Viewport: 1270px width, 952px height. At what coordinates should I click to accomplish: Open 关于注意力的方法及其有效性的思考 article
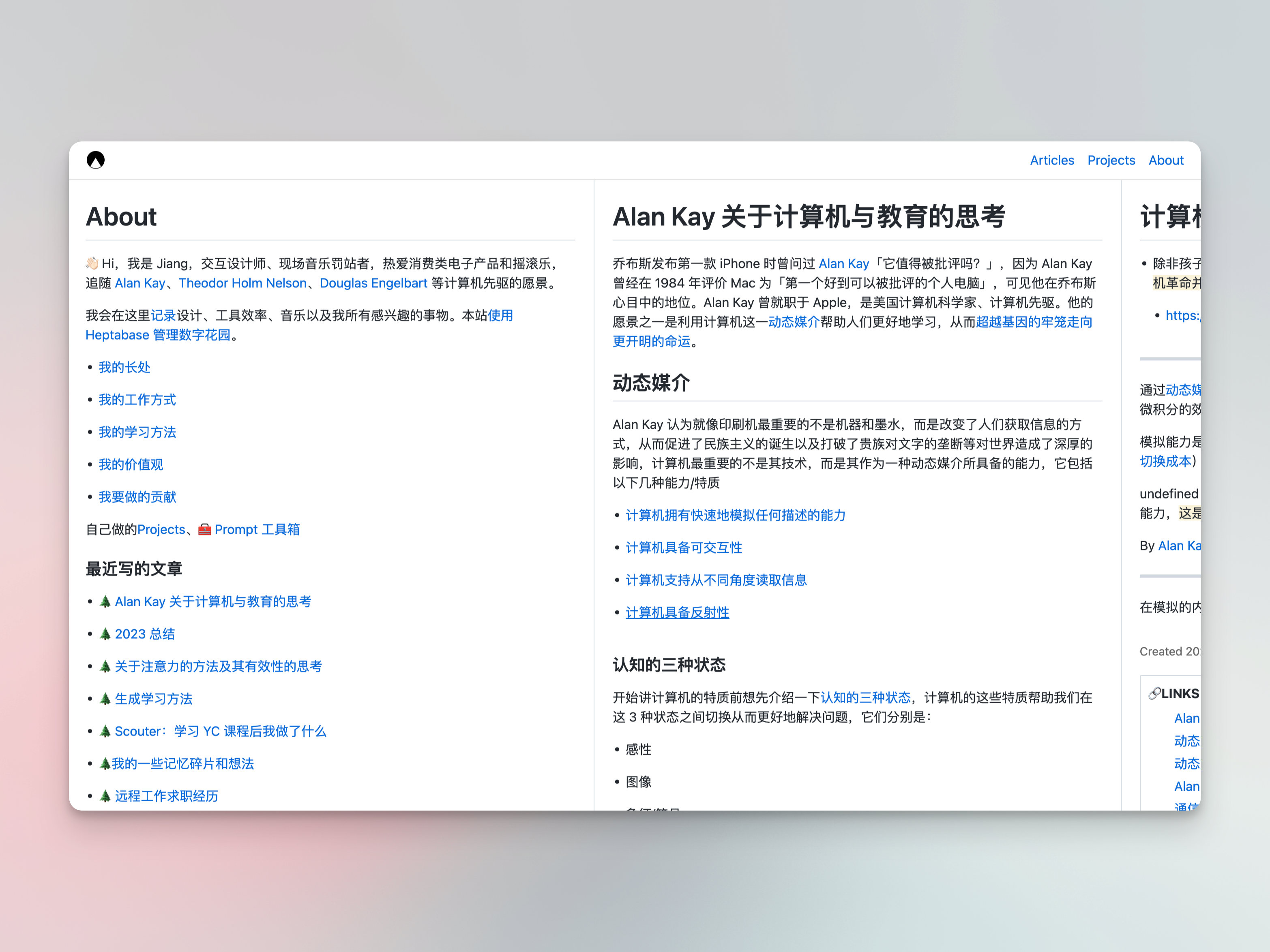click(x=218, y=666)
